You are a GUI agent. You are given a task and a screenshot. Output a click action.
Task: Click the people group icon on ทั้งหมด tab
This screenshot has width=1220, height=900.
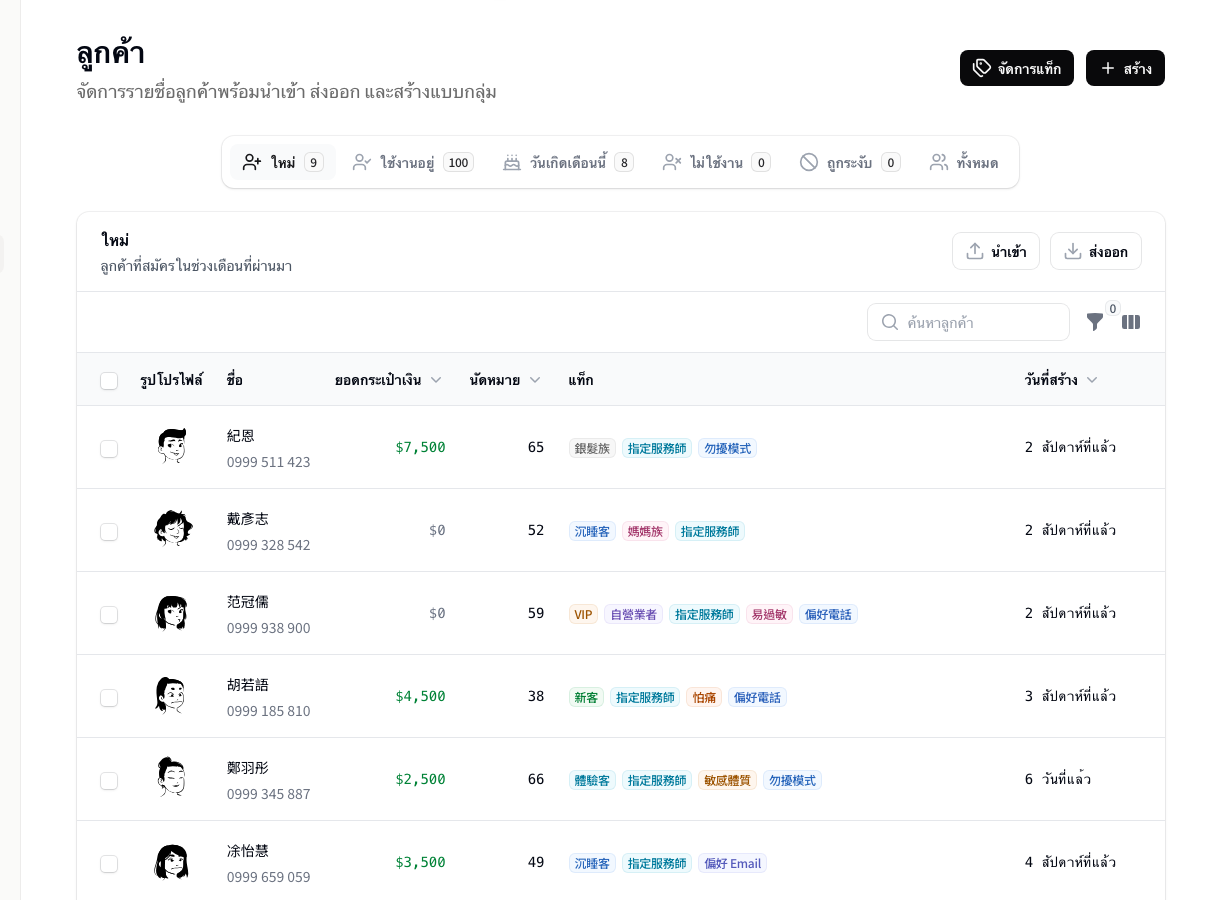pyautogui.click(x=939, y=162)
